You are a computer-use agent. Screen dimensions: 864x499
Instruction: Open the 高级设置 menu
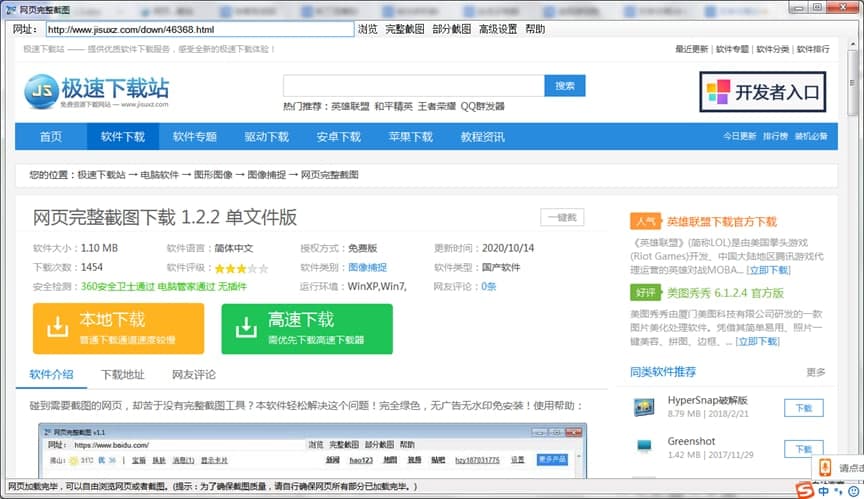498,29
